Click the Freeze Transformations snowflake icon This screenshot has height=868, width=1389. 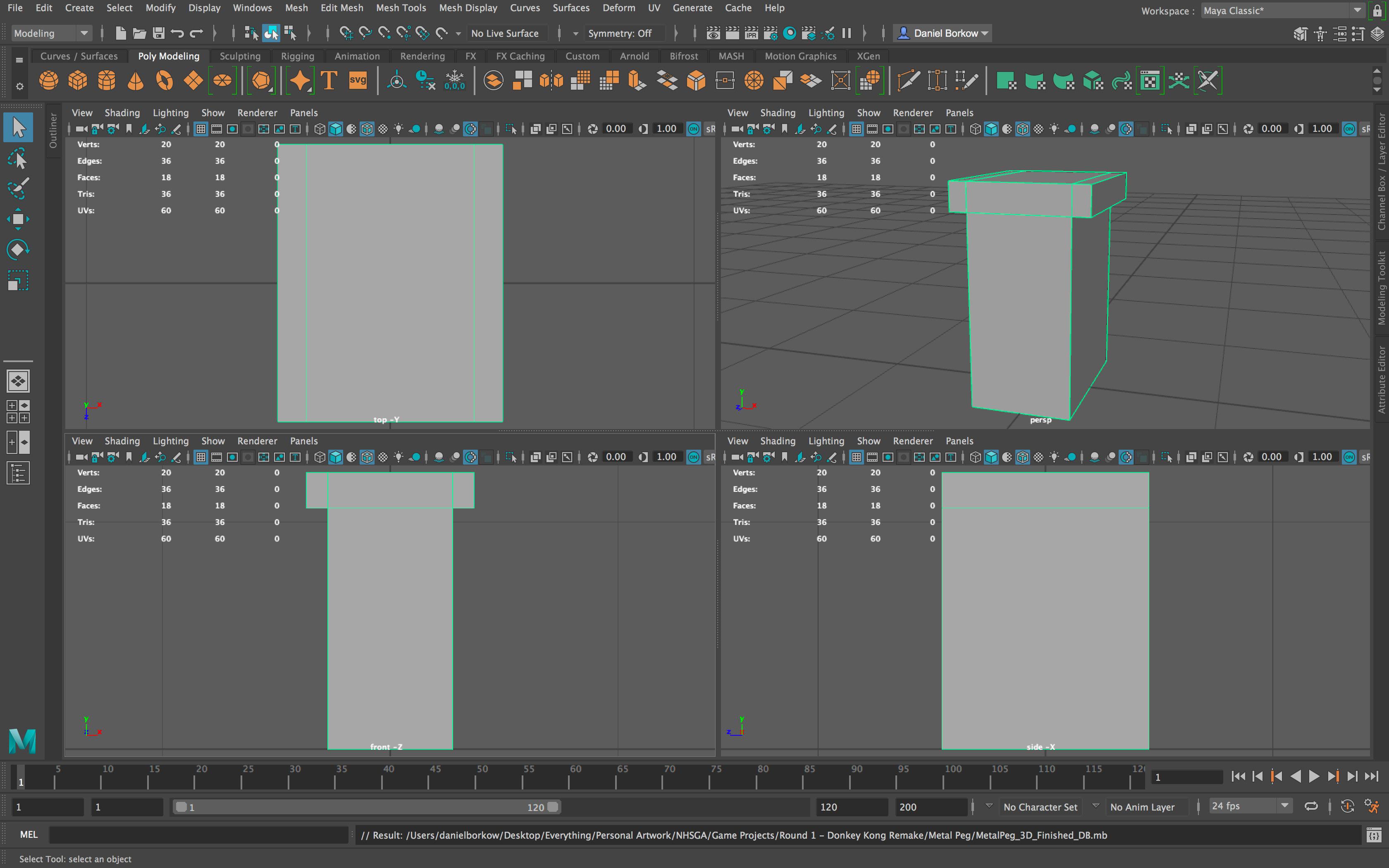pos(455,80)
